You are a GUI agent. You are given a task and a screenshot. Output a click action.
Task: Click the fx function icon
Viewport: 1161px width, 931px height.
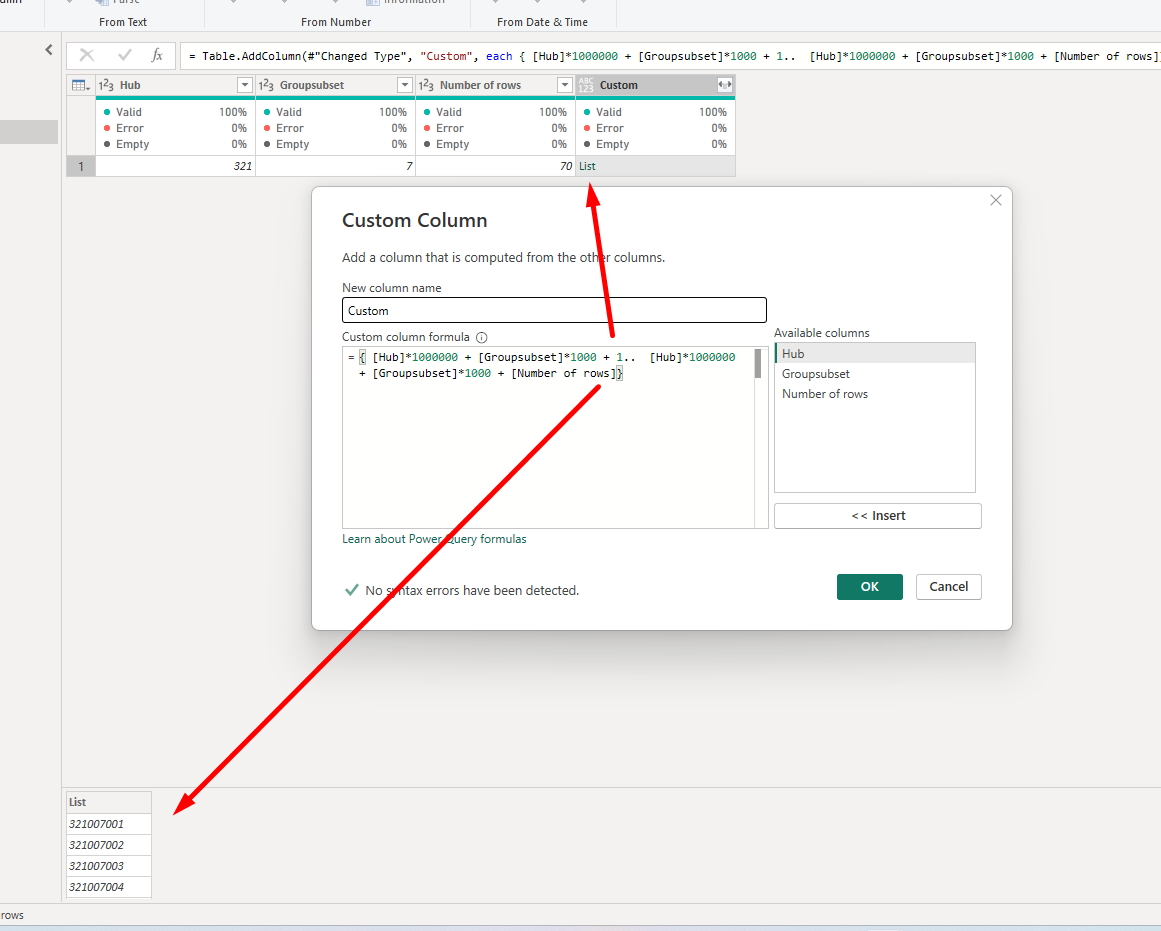[156, 55]
